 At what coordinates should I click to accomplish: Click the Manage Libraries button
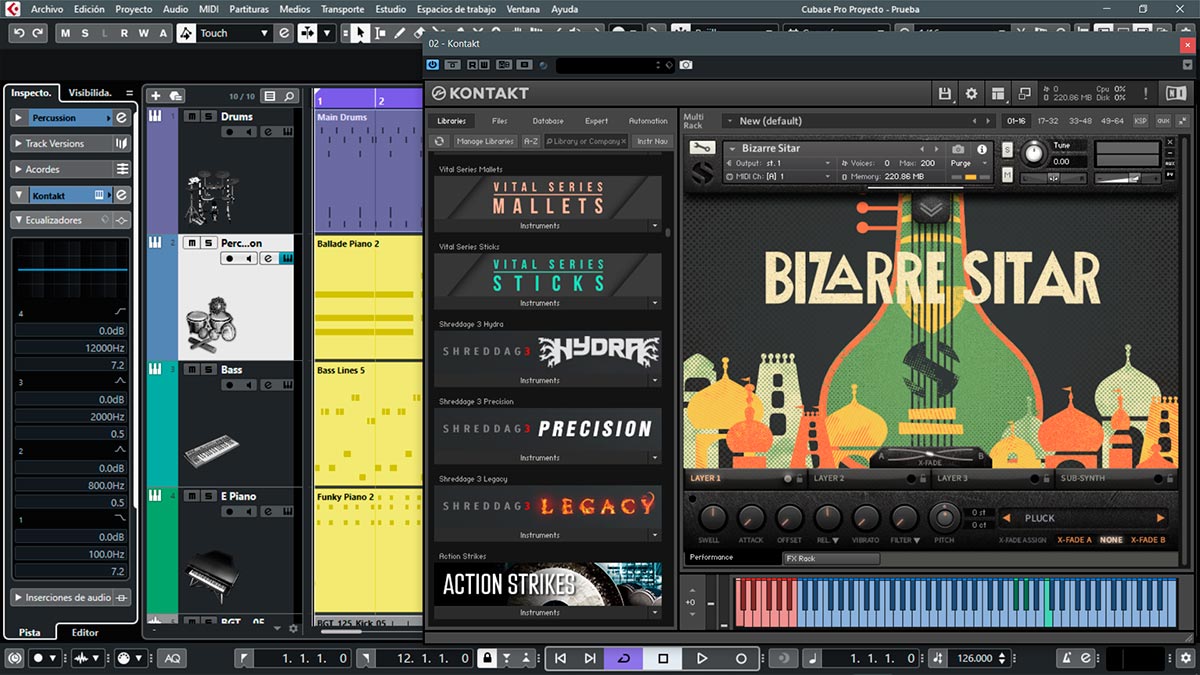485,142
